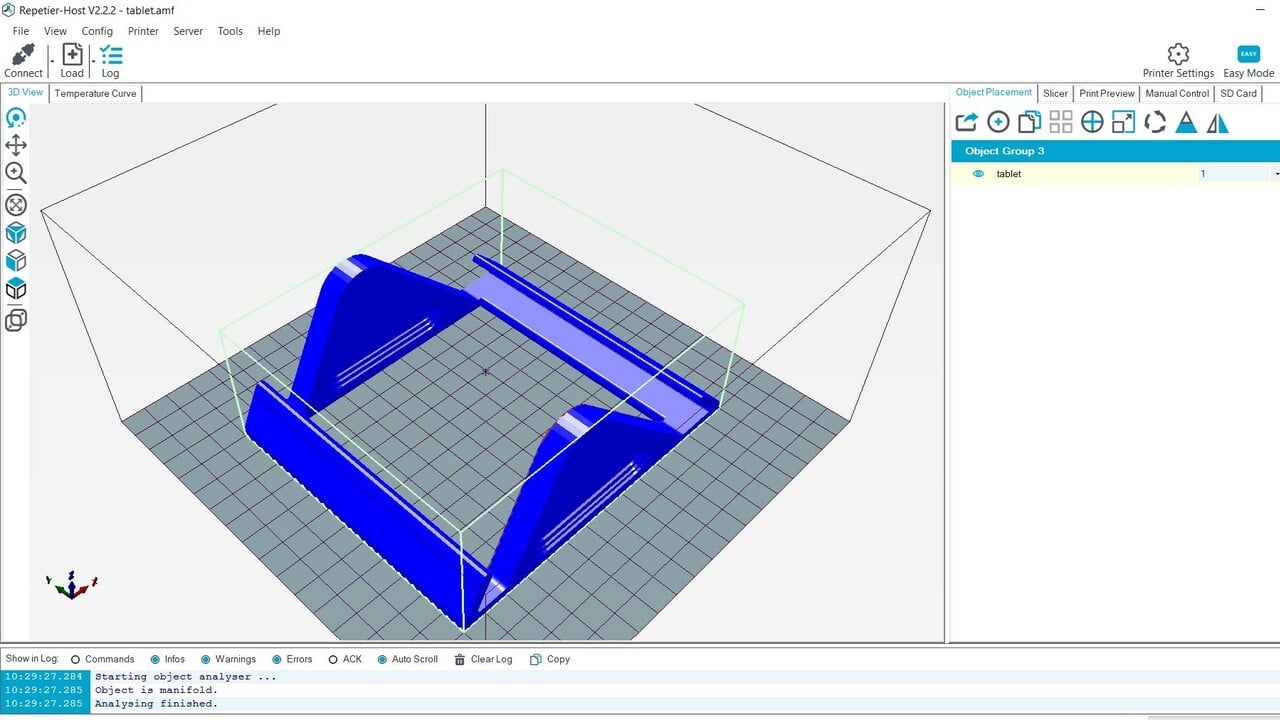Click the add object plus-circle icon
Viewport: 1280px width, 720px height.
[998, 122]
